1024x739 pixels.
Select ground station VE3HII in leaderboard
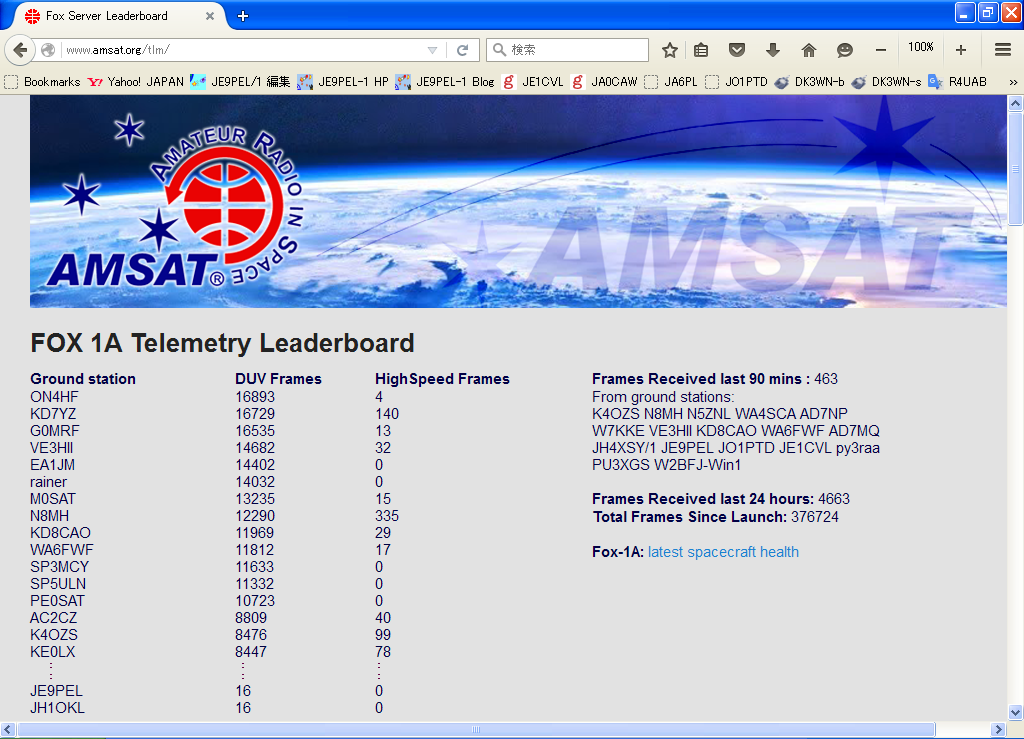(52, 448)
